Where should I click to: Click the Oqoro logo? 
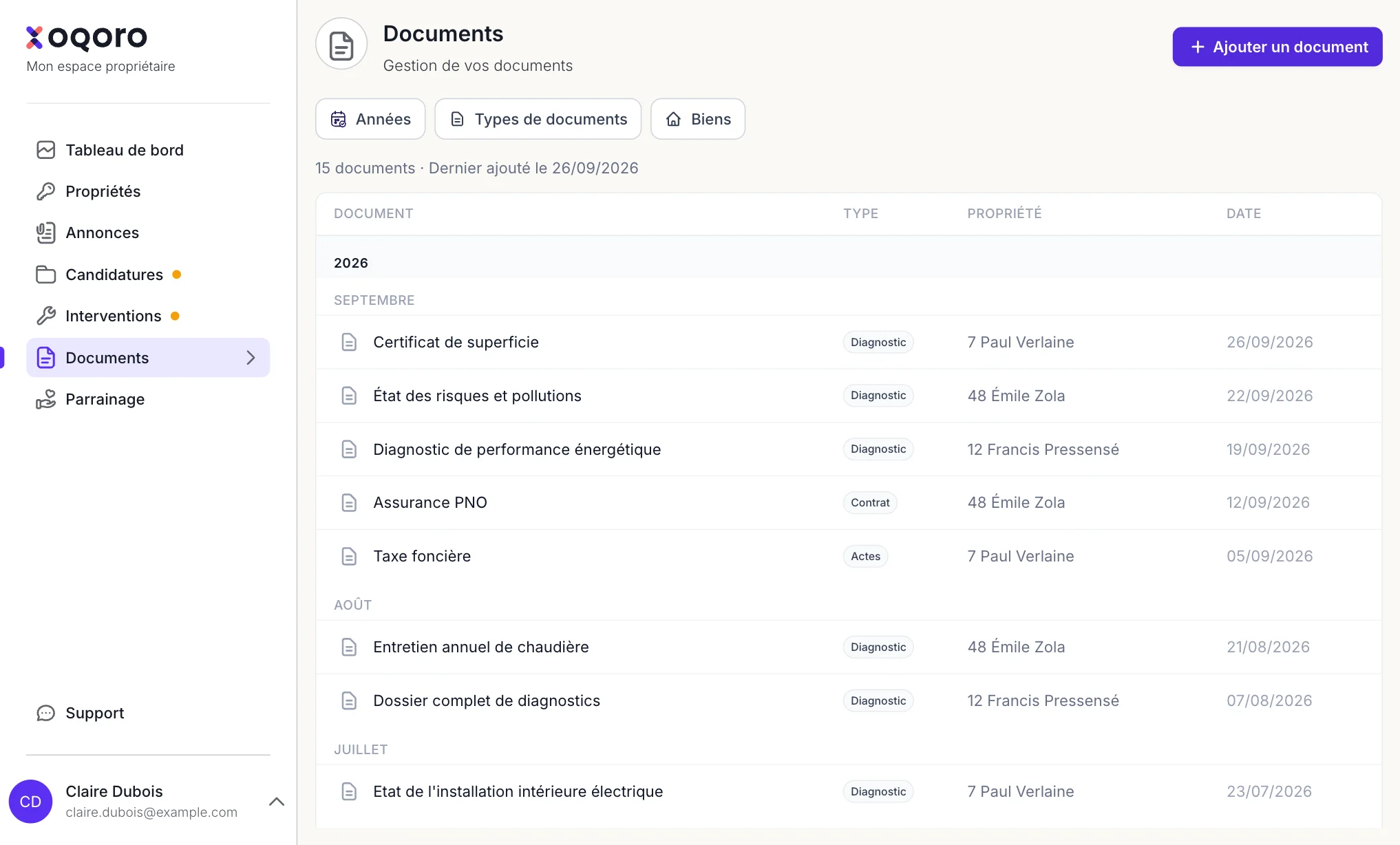coord(87,37)
